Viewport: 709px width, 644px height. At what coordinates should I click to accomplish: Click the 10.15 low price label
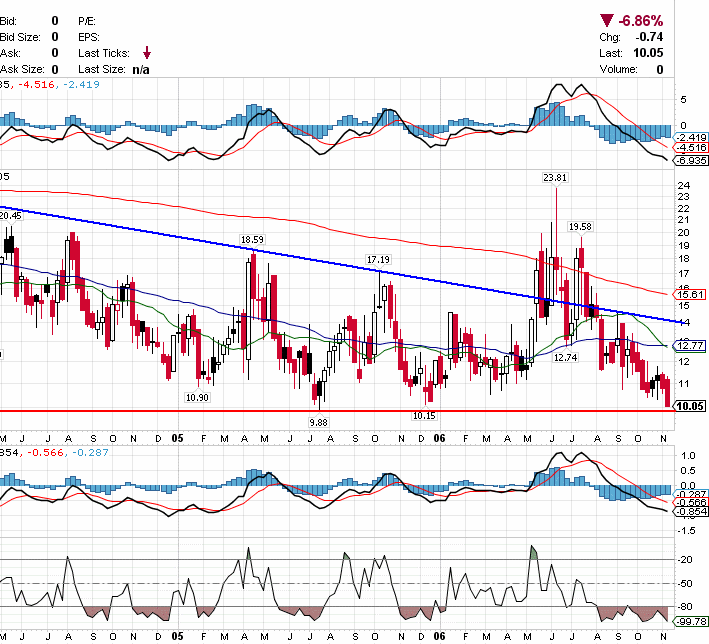click(x=425, y=415)
